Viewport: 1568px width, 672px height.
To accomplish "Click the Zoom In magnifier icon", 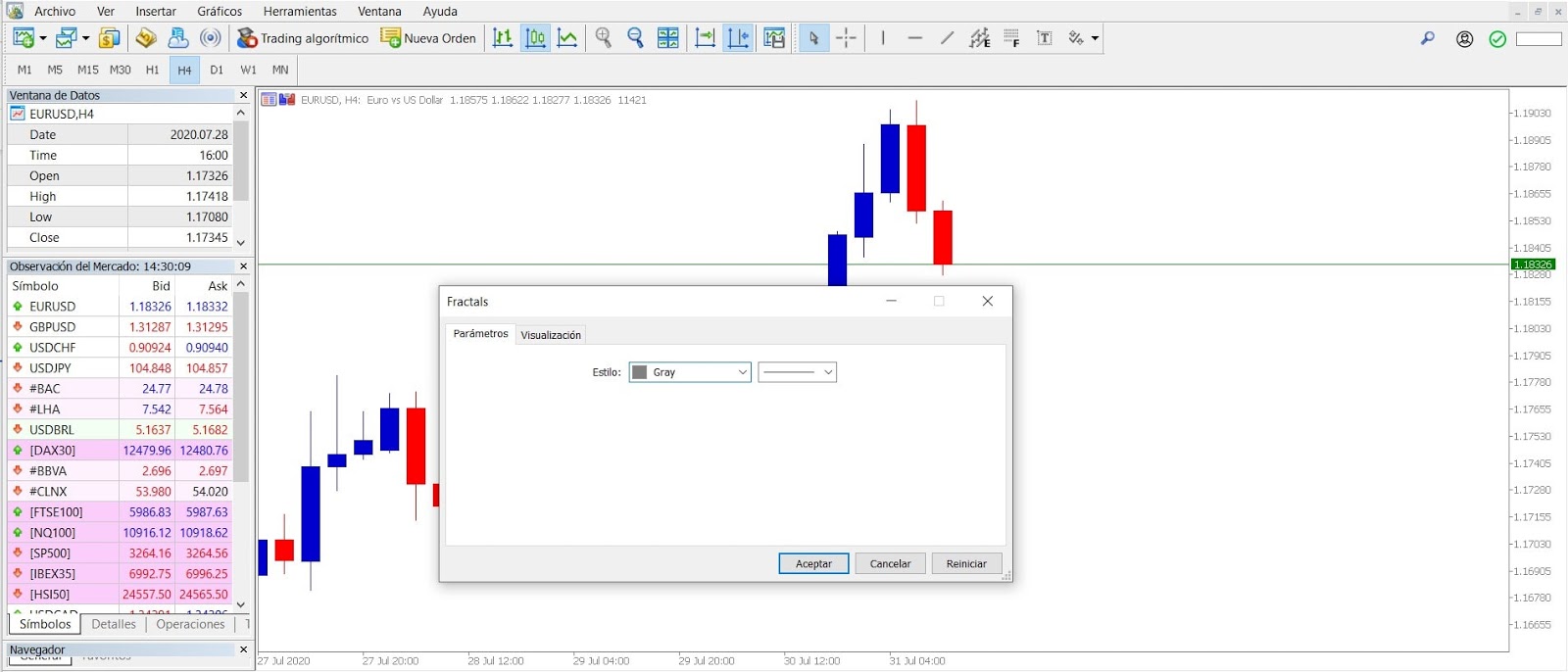I will click(x=604, y=38).
